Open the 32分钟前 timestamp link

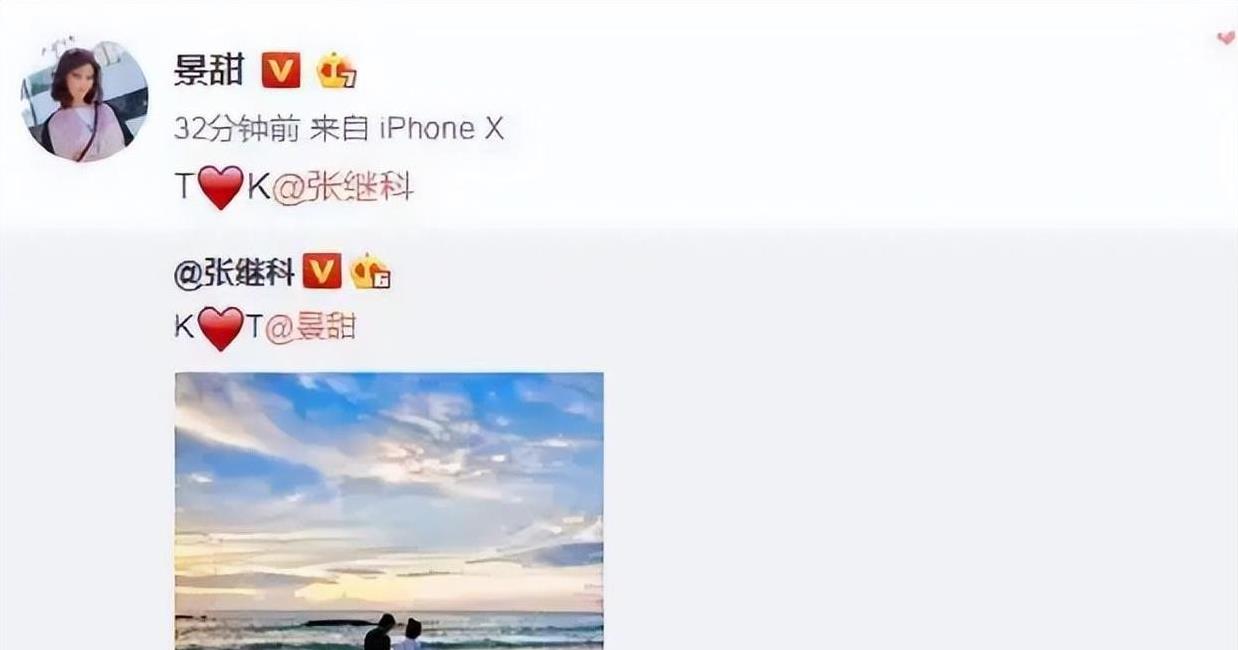point(235,128)
